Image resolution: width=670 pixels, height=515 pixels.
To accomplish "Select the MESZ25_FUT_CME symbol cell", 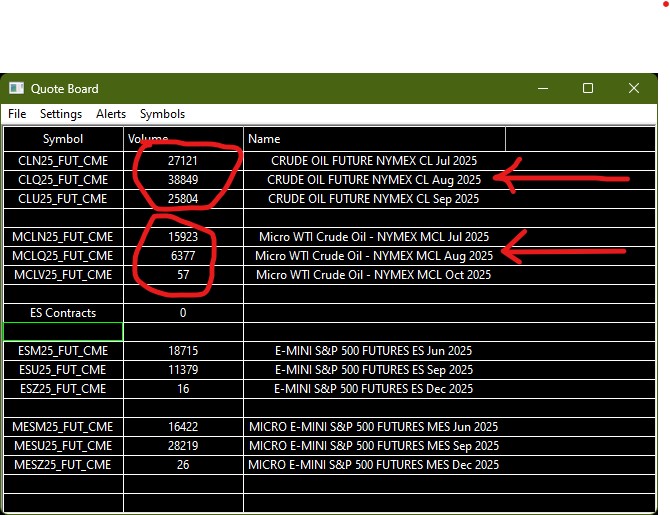I will 63,465.
